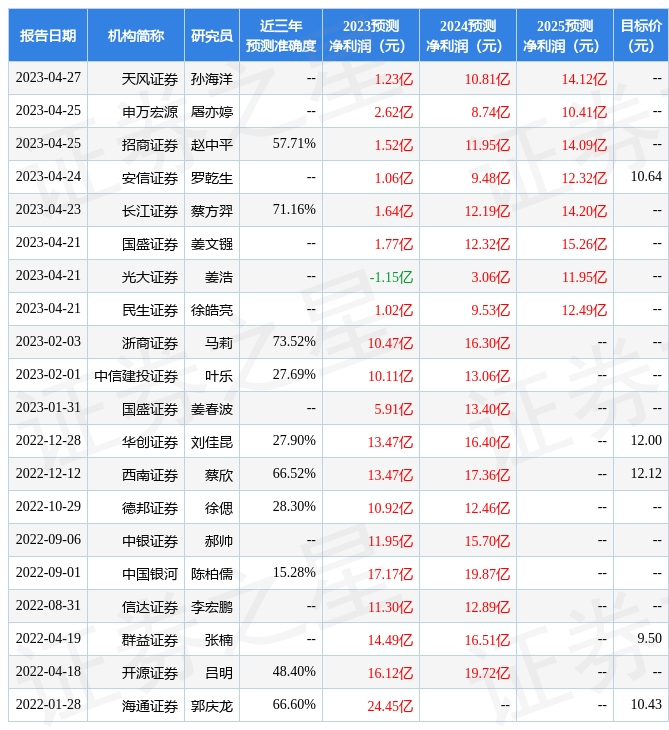Screen dimensions: 669x730
Task: Click analyst name 徐皓亮
Action: click(212, 310)
